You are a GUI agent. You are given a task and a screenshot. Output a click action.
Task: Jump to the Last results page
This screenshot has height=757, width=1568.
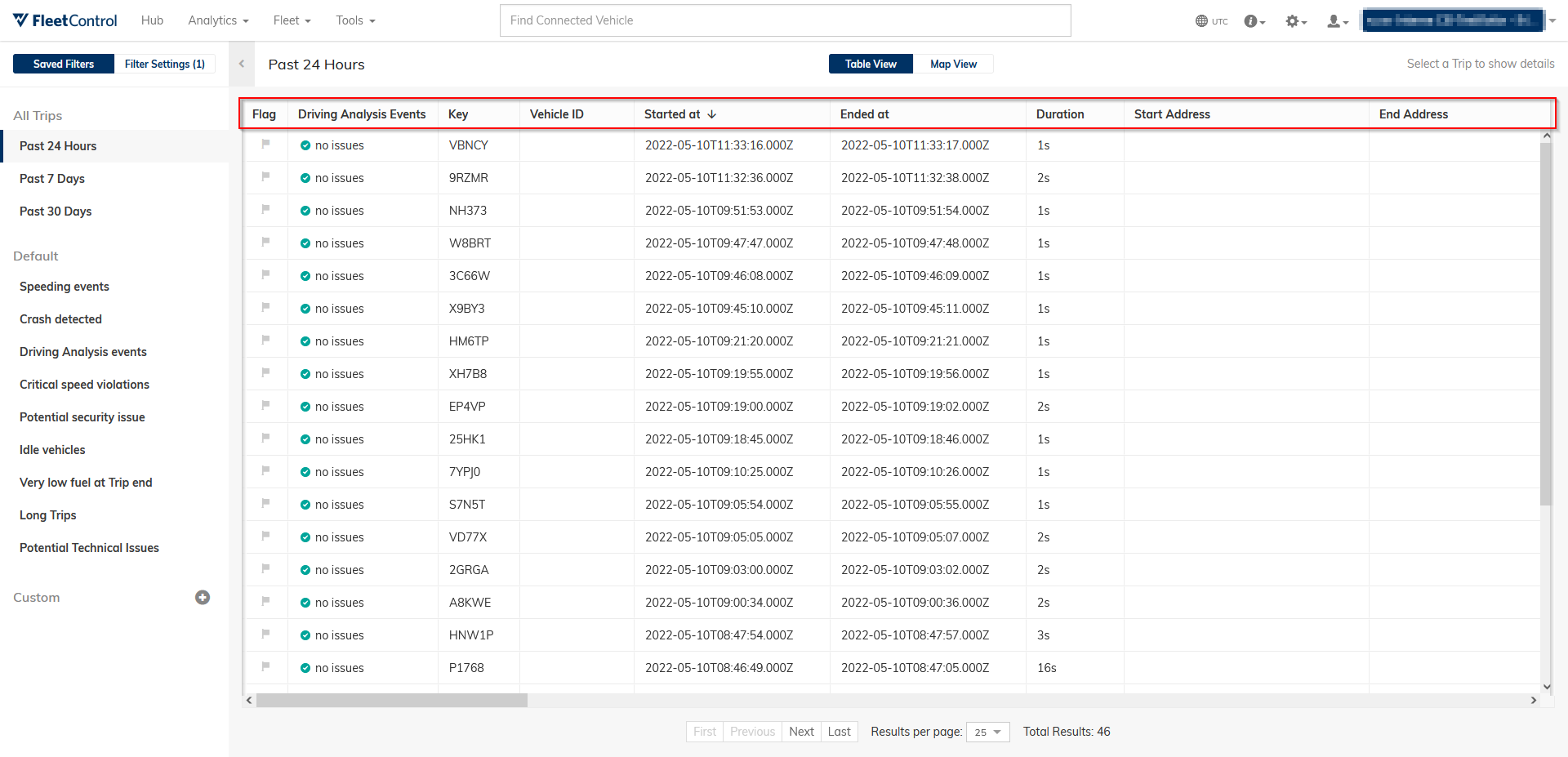click(x=839, y=732)
